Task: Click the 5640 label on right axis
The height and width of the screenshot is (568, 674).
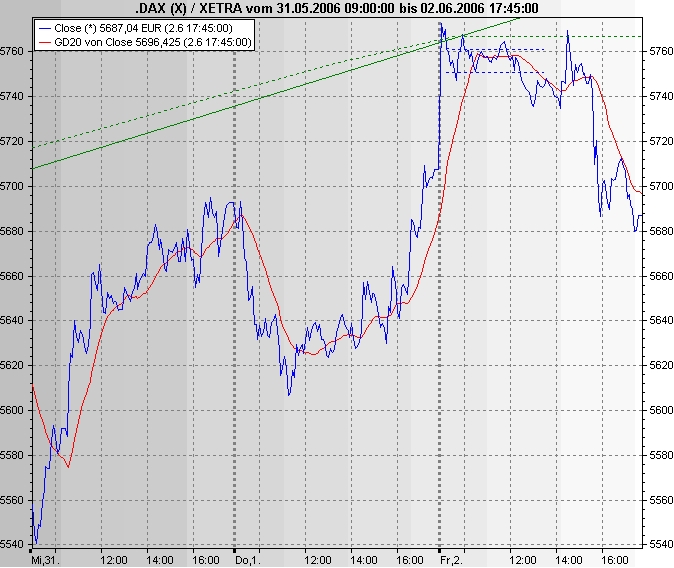Action: [661, 321]
